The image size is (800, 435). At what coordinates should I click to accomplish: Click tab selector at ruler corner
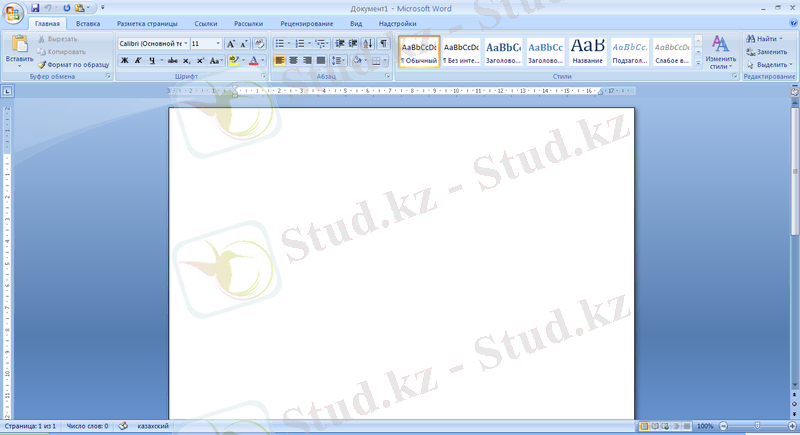coord(7,91)
